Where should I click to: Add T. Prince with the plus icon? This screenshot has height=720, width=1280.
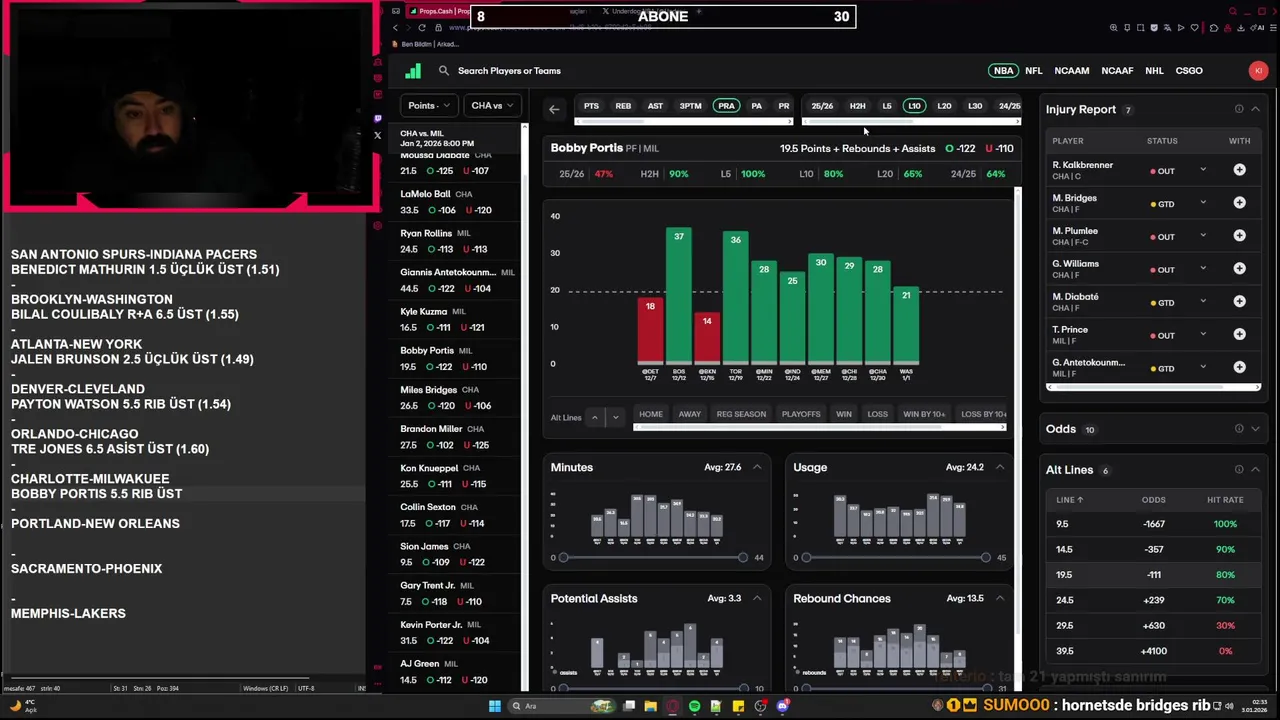coord(1239,335)
